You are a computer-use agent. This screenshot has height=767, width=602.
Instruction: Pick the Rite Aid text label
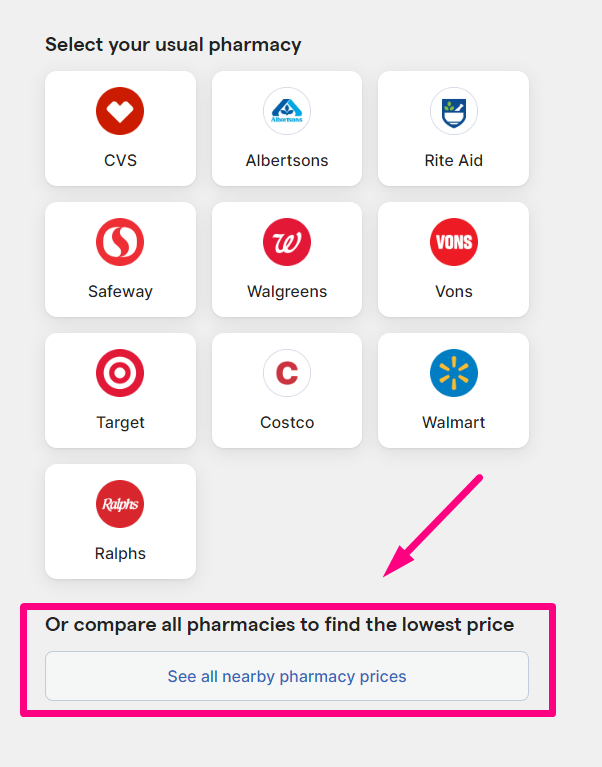tap(453, 160)
